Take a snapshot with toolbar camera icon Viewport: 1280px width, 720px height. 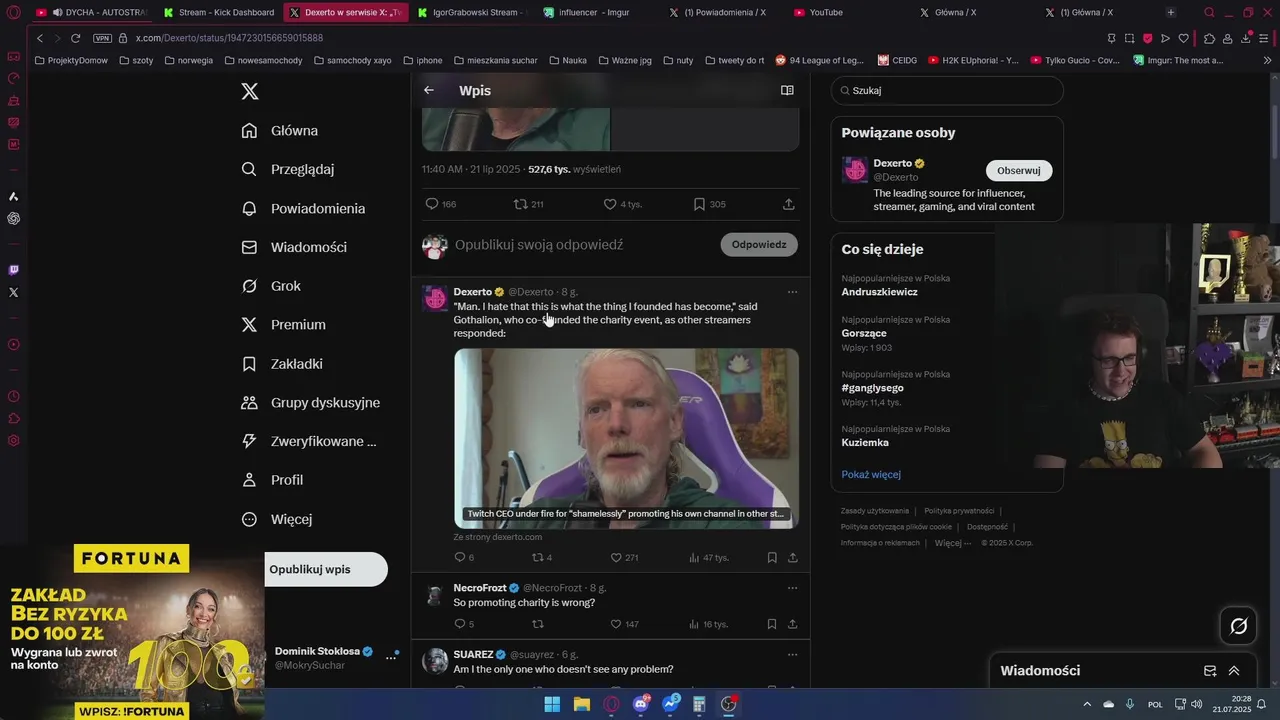[1129, 38]
